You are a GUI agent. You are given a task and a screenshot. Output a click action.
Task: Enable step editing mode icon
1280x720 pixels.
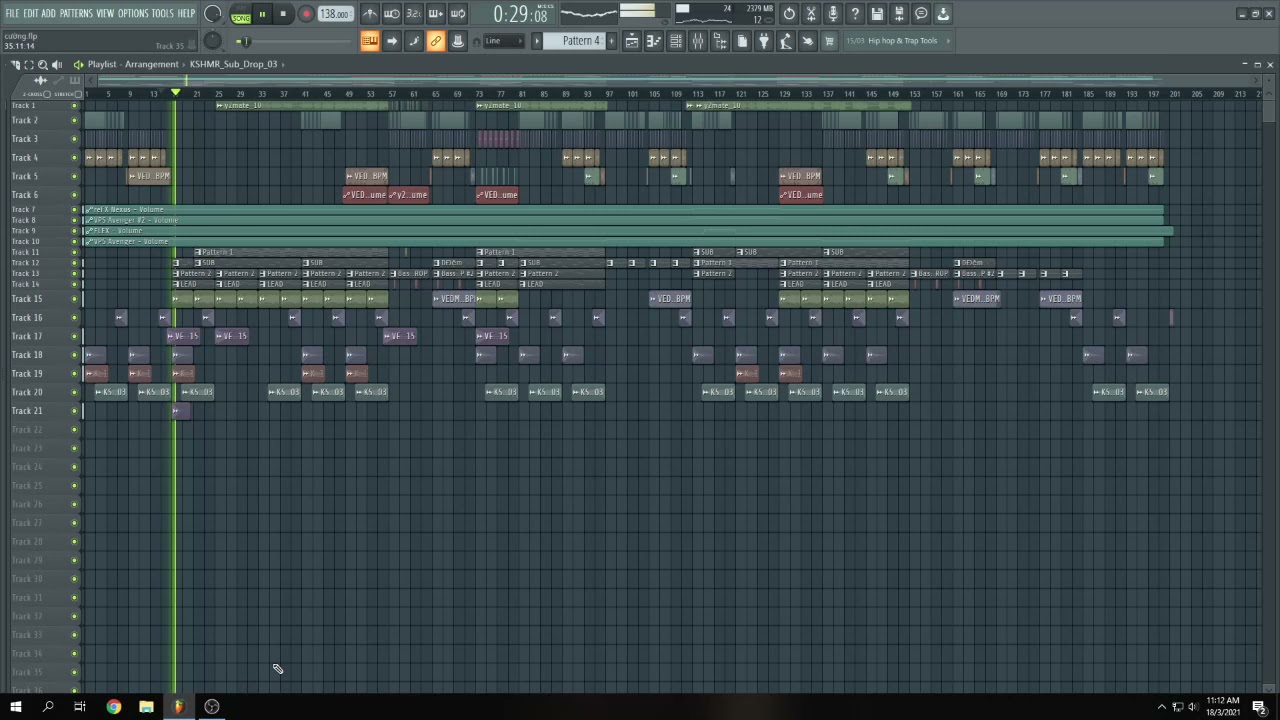click(414, 41)
